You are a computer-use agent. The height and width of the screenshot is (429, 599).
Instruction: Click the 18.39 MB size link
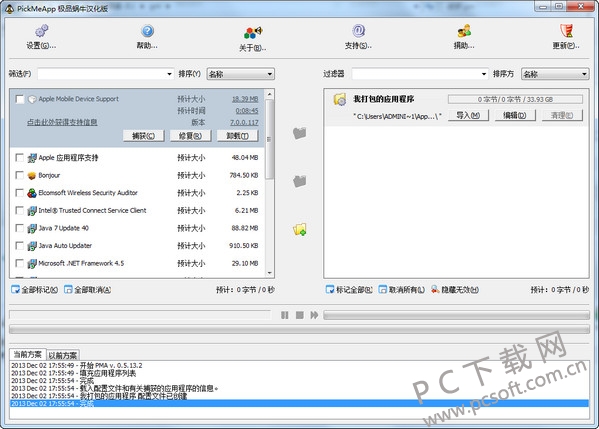pos(245,99)
